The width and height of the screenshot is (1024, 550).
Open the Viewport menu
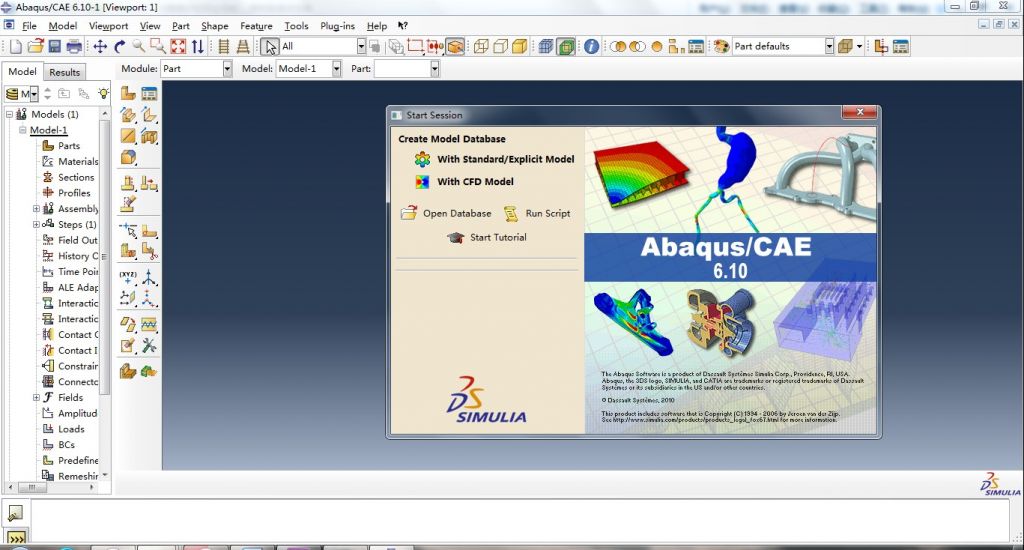[108, 25]
